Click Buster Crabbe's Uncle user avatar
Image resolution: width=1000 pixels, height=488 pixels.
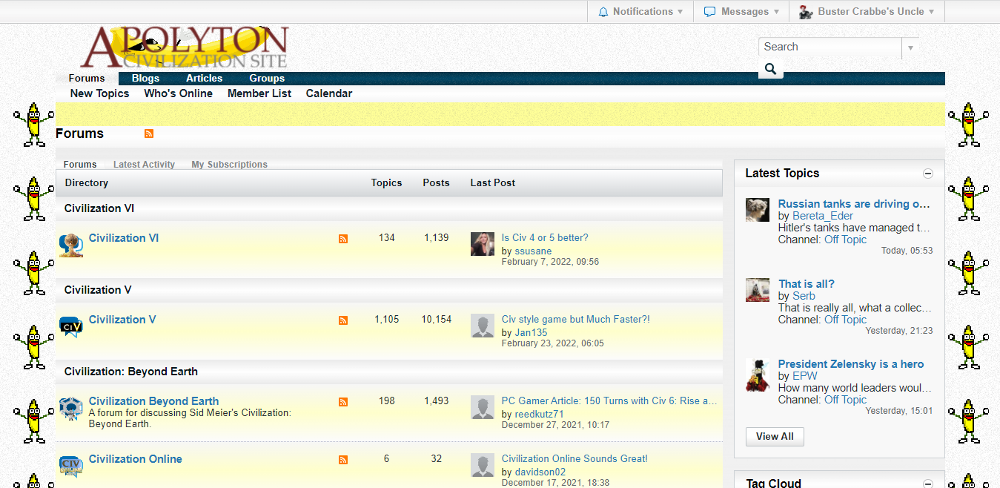click(805, 11)
